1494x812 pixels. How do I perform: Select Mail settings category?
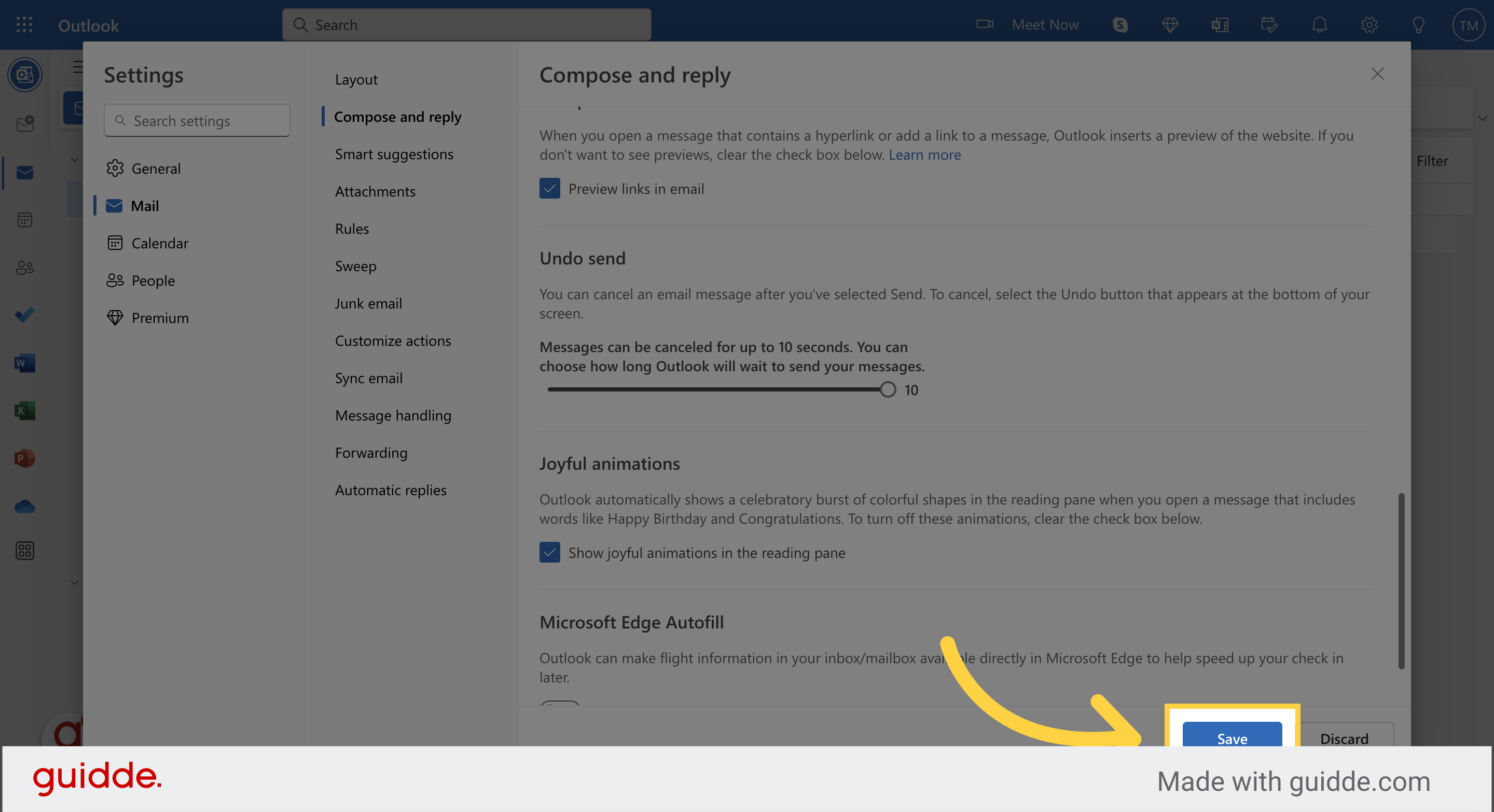click(197, 206)
